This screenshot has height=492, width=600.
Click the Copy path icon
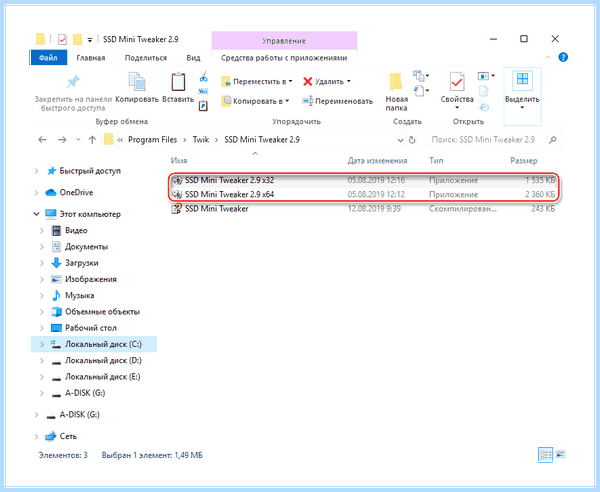(x=203, y=91)
